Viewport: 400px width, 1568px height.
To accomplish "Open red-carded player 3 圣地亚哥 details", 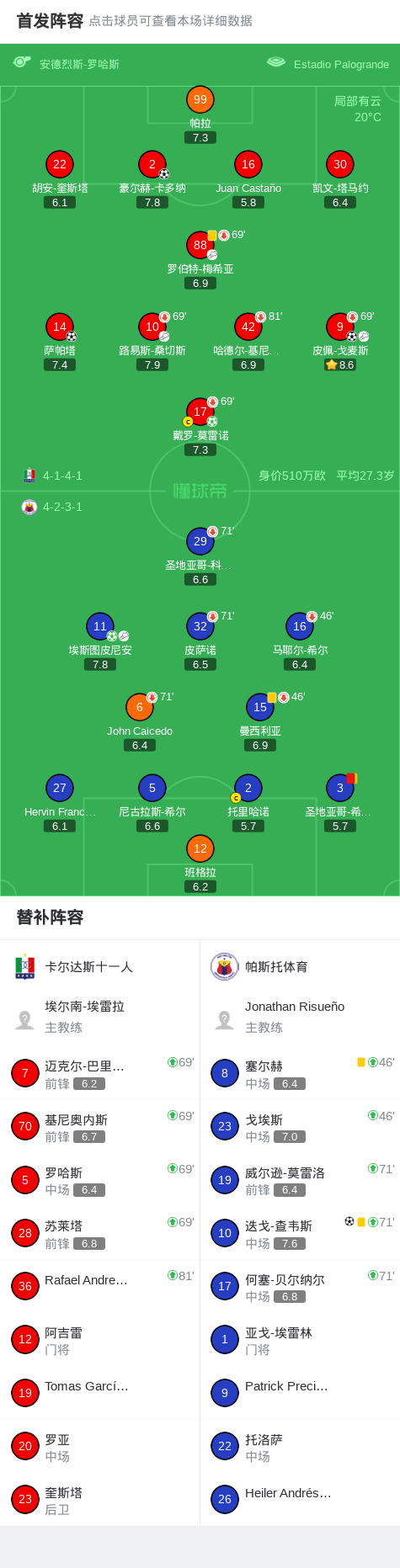I will pyautogui.click(x=340, y=788).
